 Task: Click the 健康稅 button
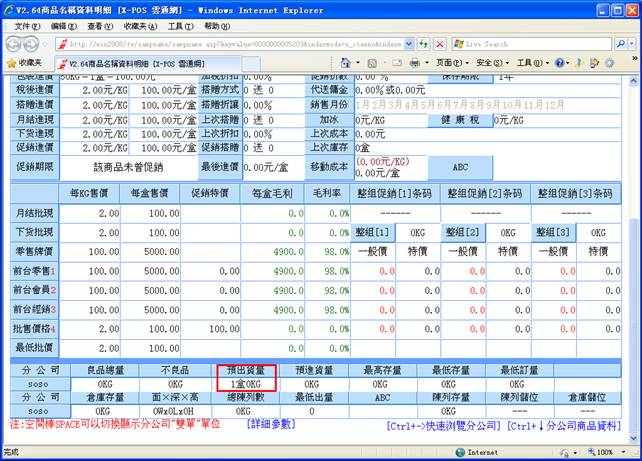click(x=462, y=118)
